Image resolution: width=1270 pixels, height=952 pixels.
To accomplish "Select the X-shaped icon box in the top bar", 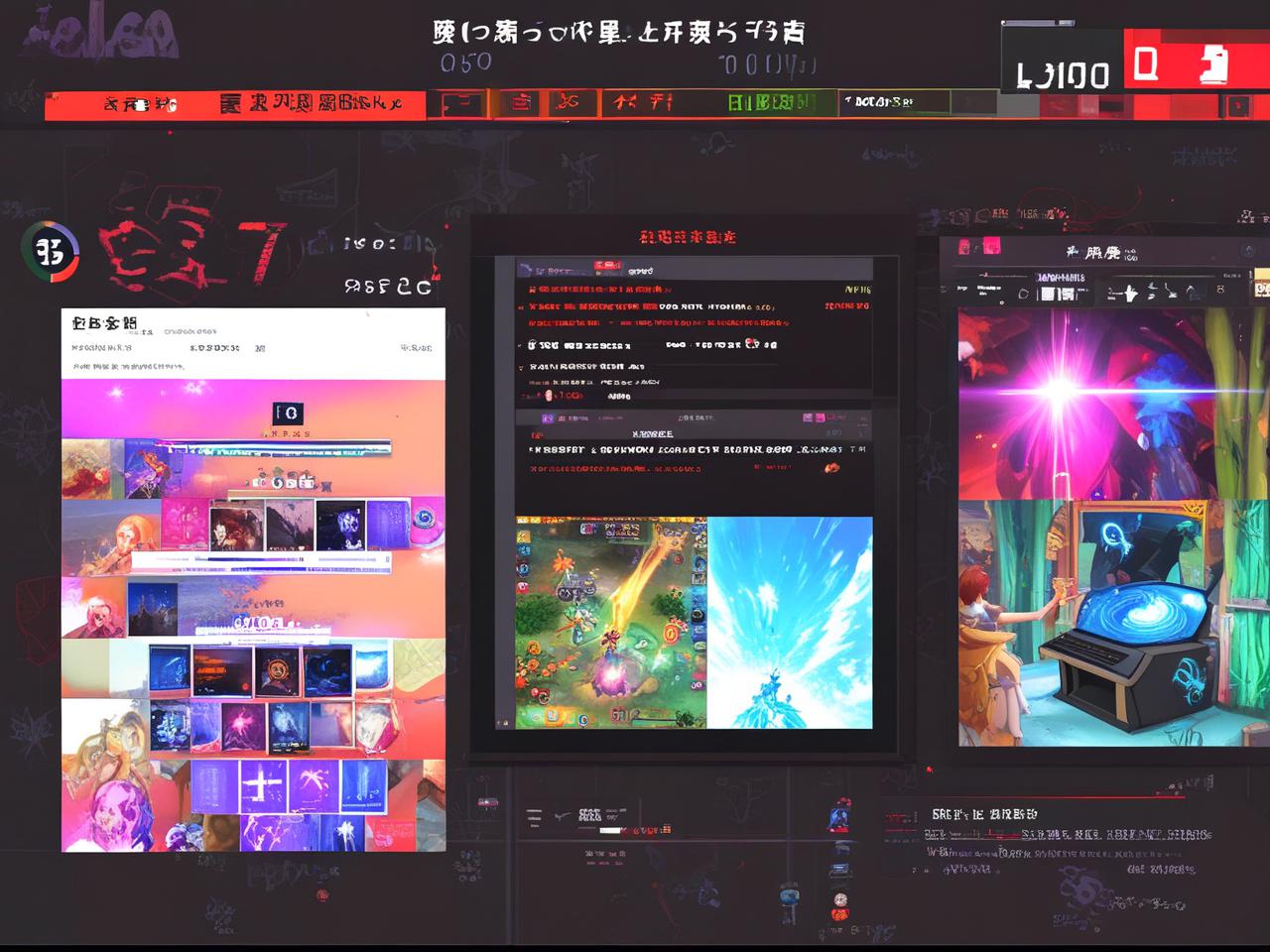I will click(x=568, y=102).
